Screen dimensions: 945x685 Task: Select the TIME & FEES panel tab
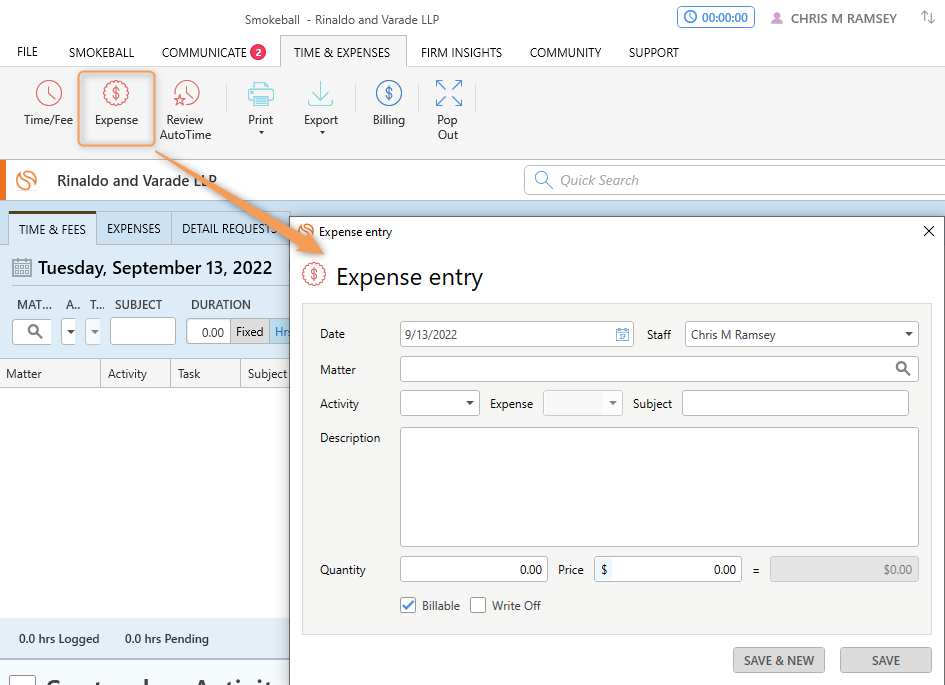pos(52,229)
